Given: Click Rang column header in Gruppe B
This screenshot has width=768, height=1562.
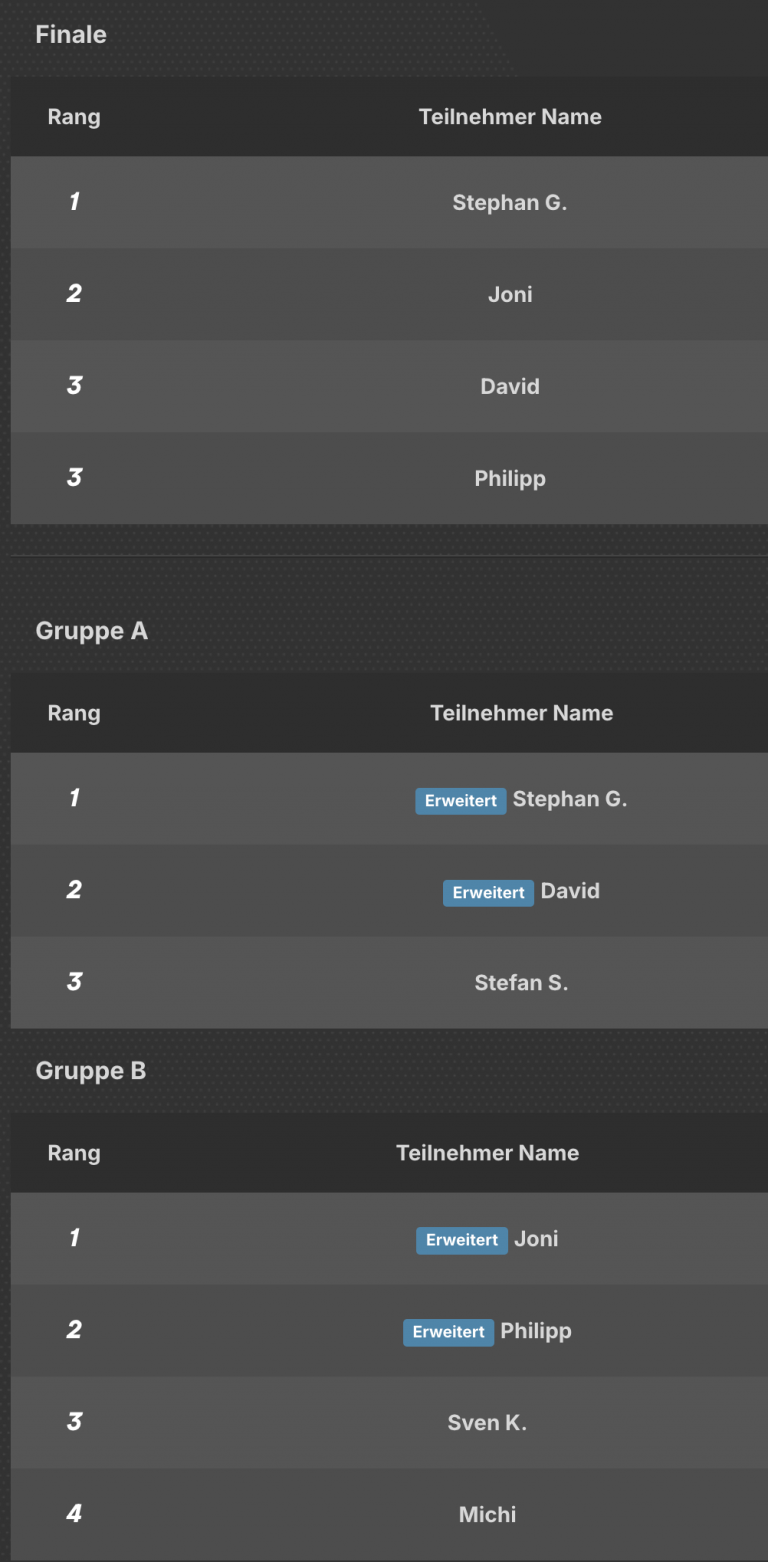Looking at the screenshot, I should (x=74, y=1153).
